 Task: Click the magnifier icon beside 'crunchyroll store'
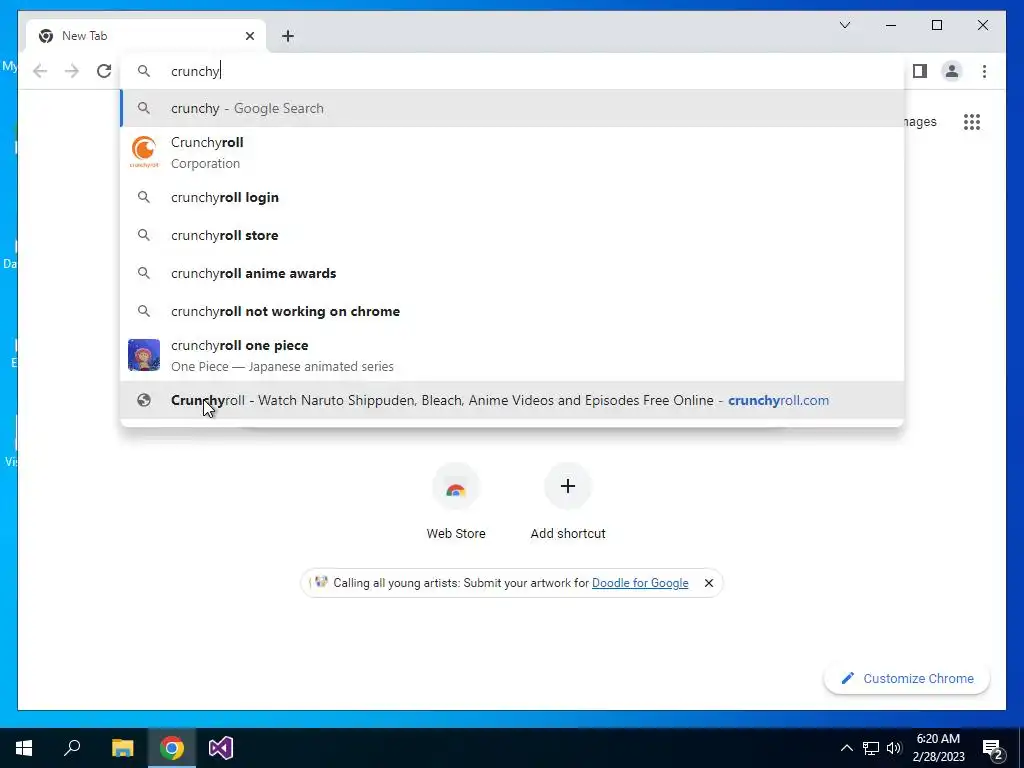[144, 235]
